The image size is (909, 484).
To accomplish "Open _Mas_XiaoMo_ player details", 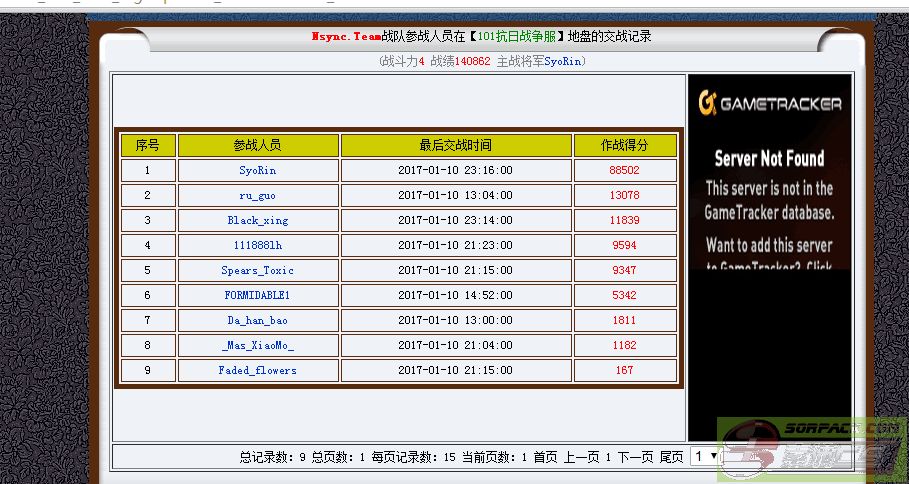I will 258,345.
